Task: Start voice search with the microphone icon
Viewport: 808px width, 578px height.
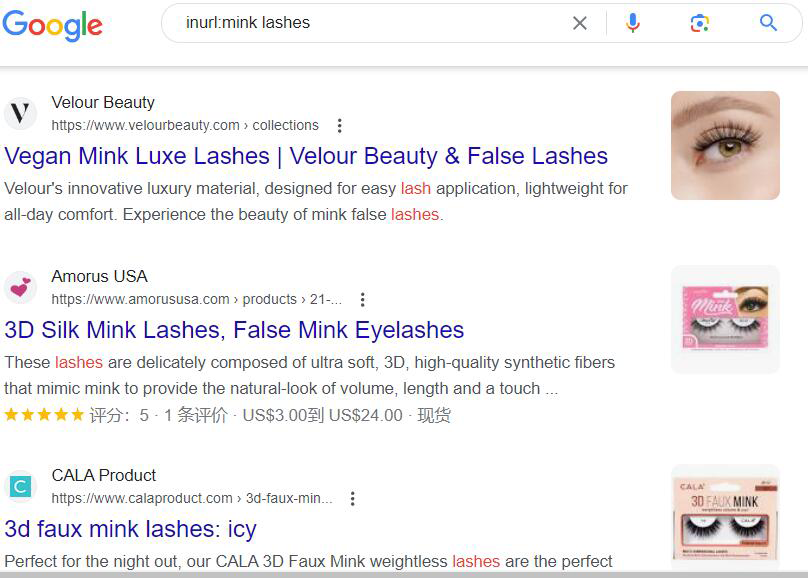Action: click(x=633, y=23)
